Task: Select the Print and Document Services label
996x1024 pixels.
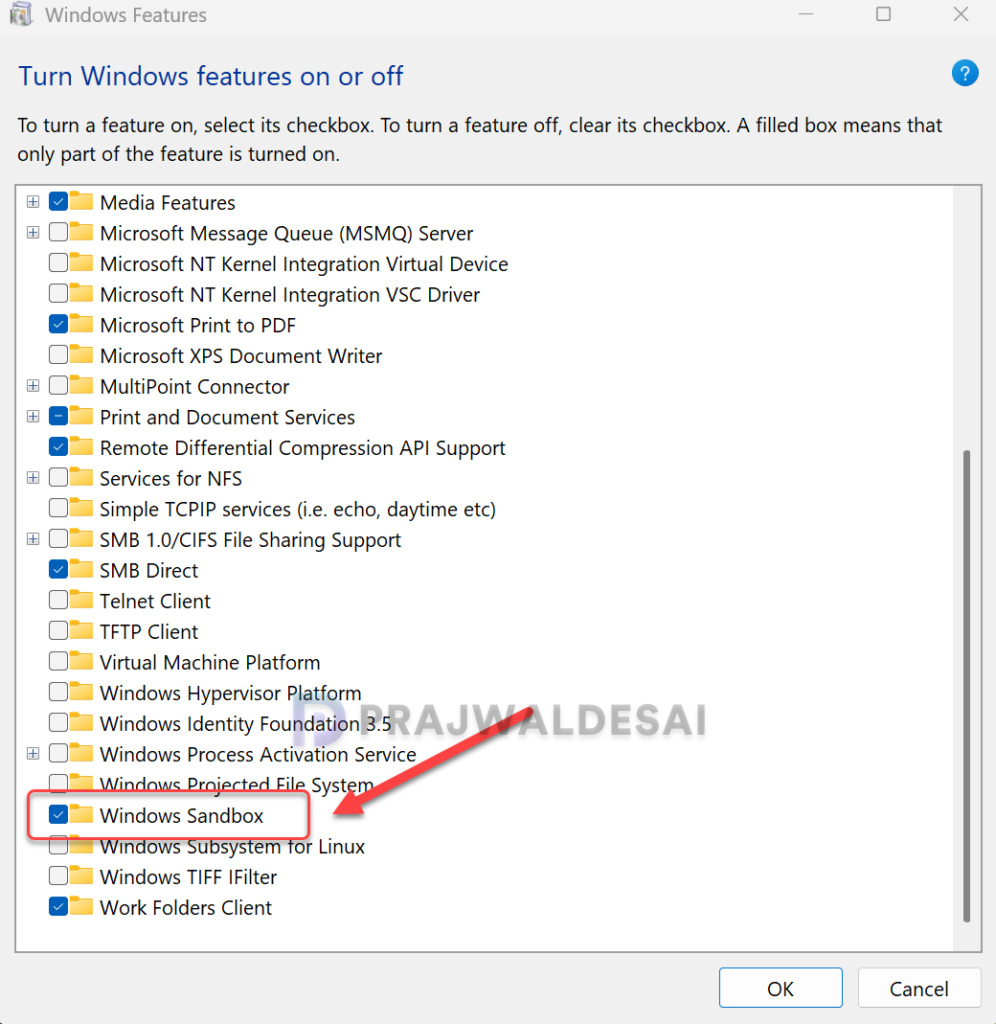Action: click(x=227, y=417)
